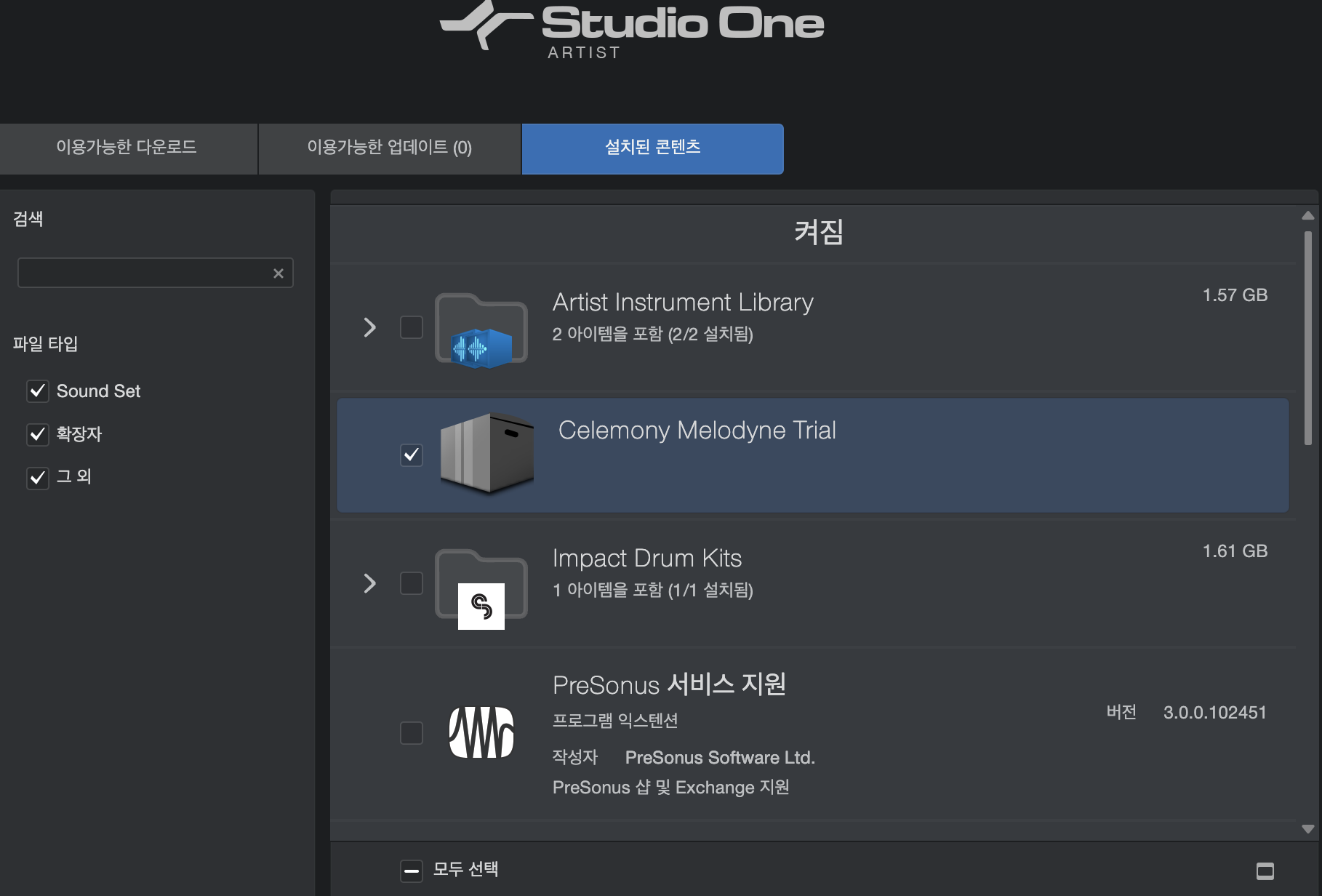Click the PreSonus 서비스 지원 title
1322x896 pixels.
[669, 684]
